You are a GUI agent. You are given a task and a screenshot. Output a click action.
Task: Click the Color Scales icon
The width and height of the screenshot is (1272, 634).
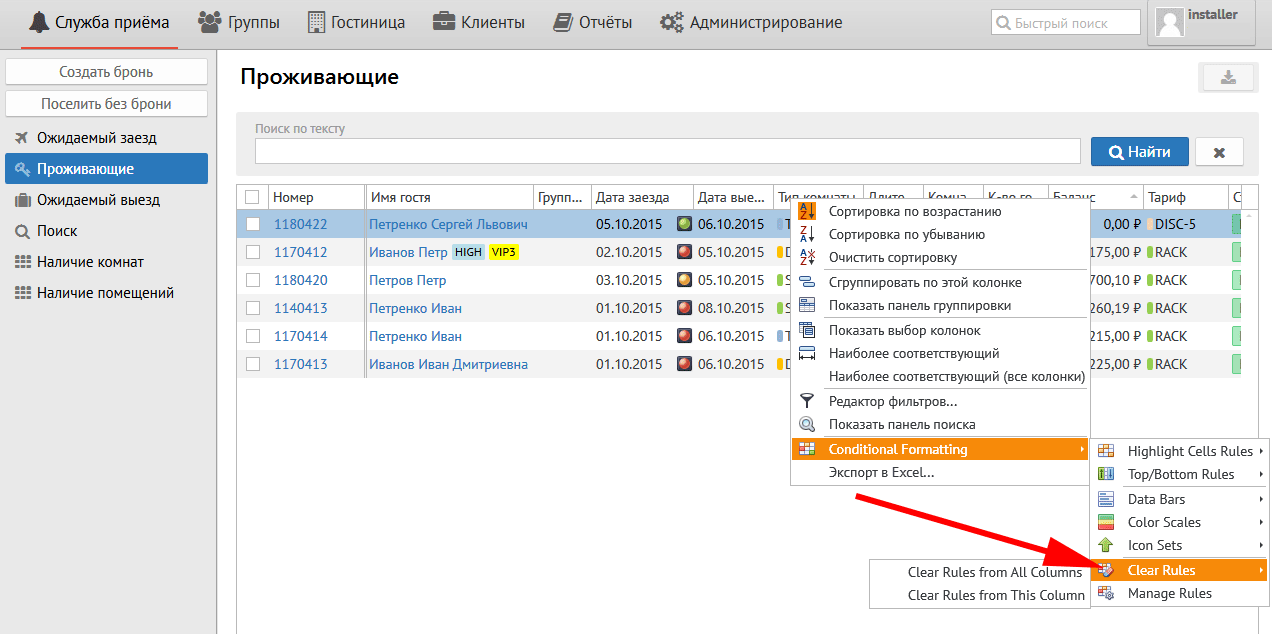1106,522
